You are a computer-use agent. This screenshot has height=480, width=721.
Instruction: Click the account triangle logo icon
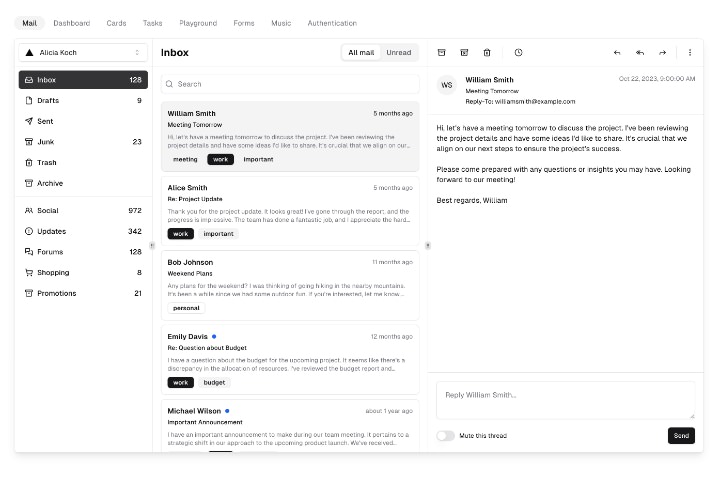tap(29, 52)
